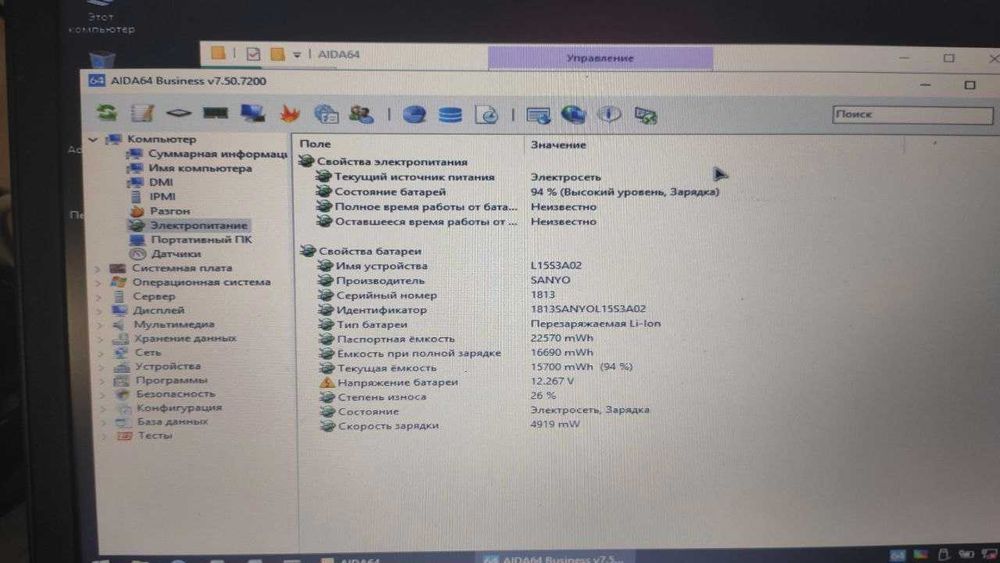1000x563 pixels.
Task: Open Программы tree item
Action: [171, 380]
